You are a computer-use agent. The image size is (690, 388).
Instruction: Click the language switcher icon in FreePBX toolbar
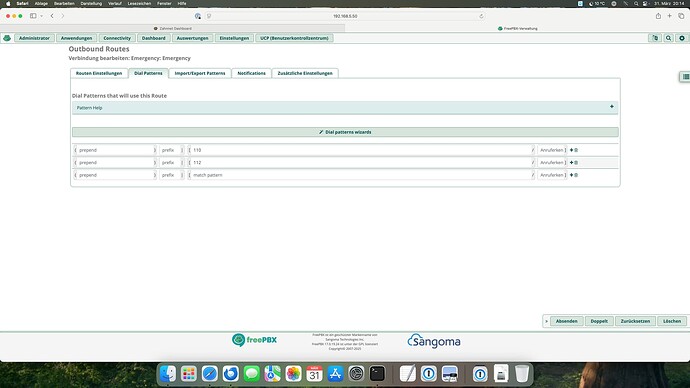pyautogui.click(x=655, y=38)
